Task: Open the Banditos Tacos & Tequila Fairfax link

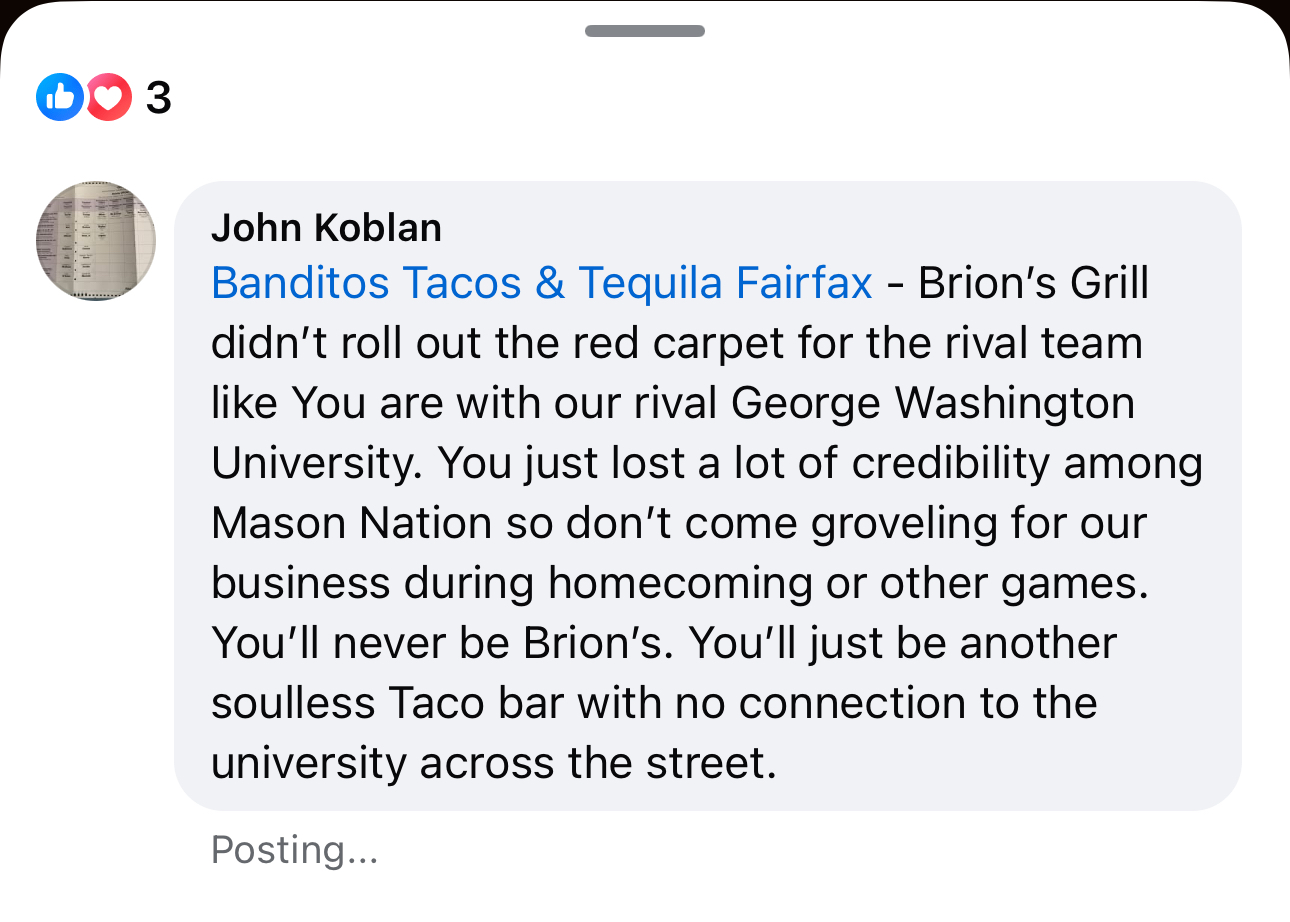Action: [542, 283]
